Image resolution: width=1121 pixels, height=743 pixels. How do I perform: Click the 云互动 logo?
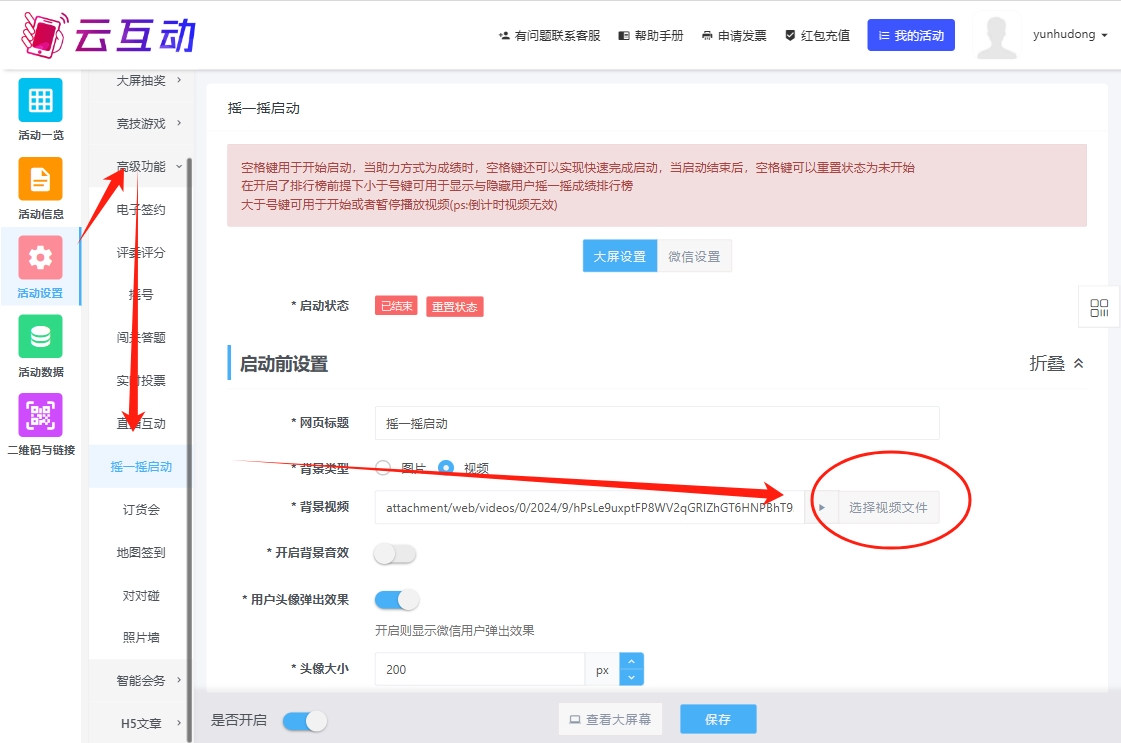click(110, 35)
